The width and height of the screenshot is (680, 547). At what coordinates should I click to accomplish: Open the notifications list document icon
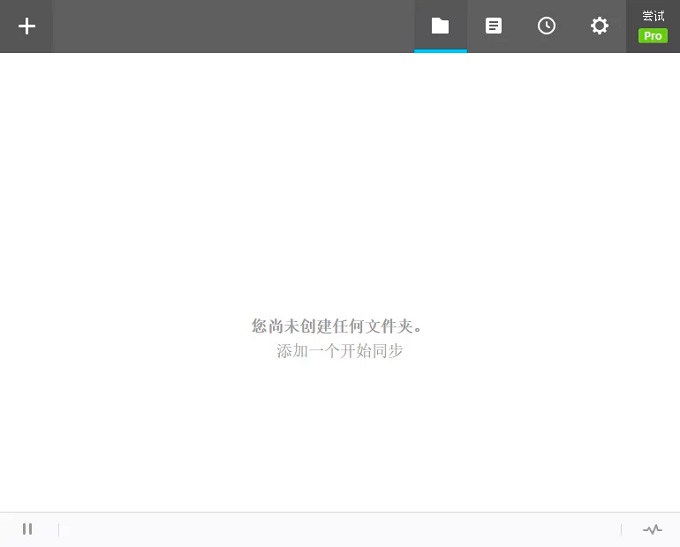(x=493, y=26)
